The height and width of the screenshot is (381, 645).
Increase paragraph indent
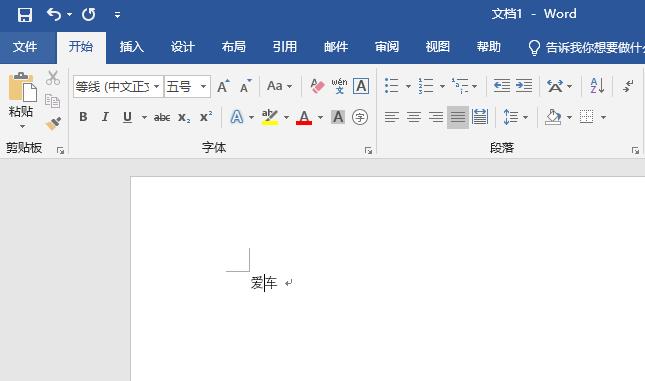[524, 86]
